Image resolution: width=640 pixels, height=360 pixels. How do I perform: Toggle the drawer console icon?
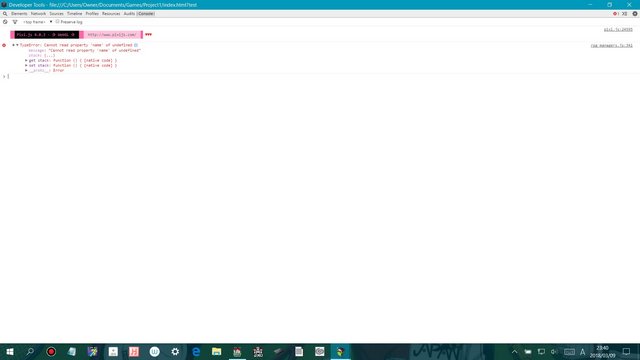click(624, 13)
